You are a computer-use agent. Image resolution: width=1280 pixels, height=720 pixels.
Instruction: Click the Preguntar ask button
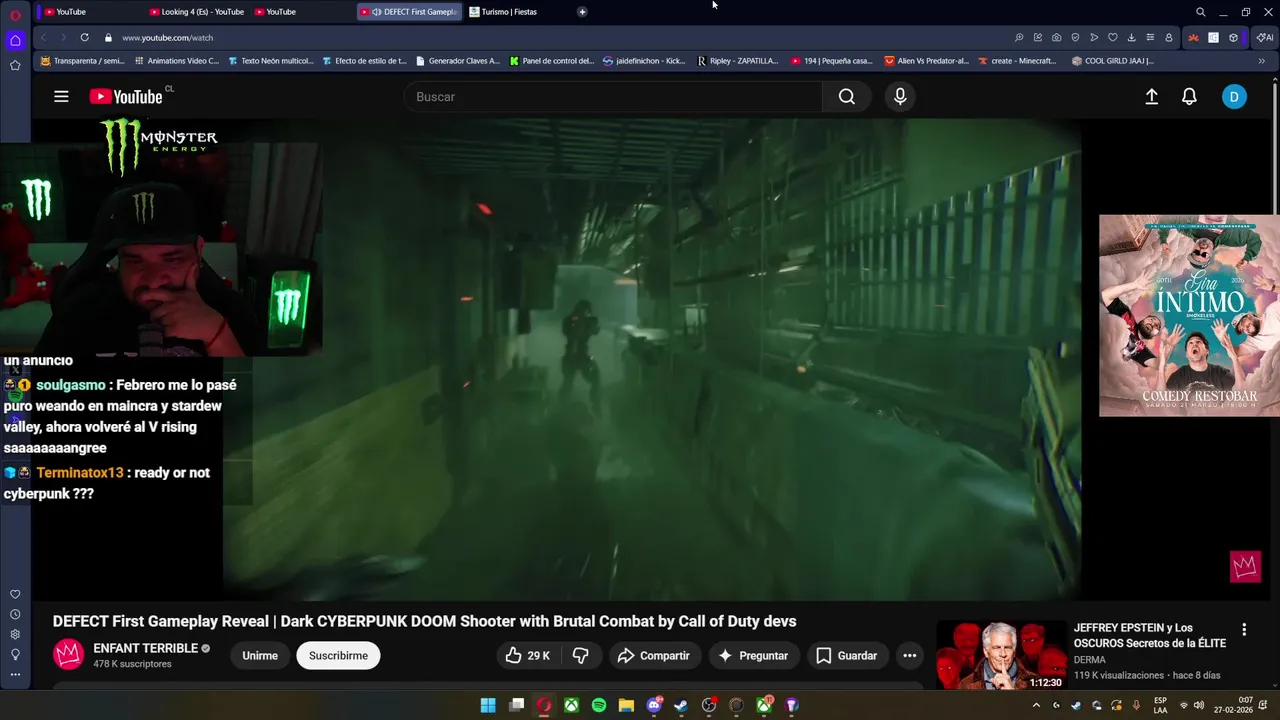753,656
